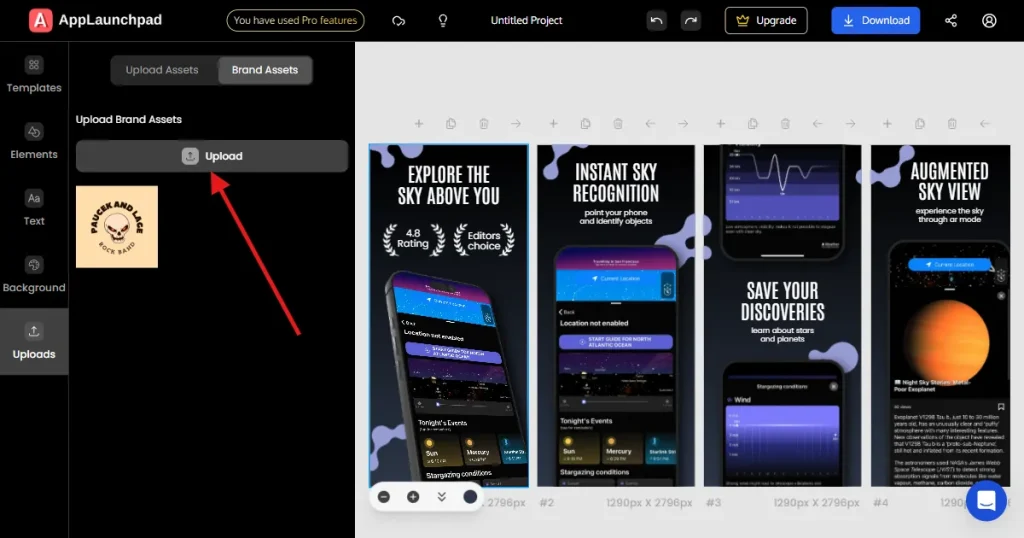This screenshot has width=1024, height=538.
Task: Redo the last action
Action: 690,20
